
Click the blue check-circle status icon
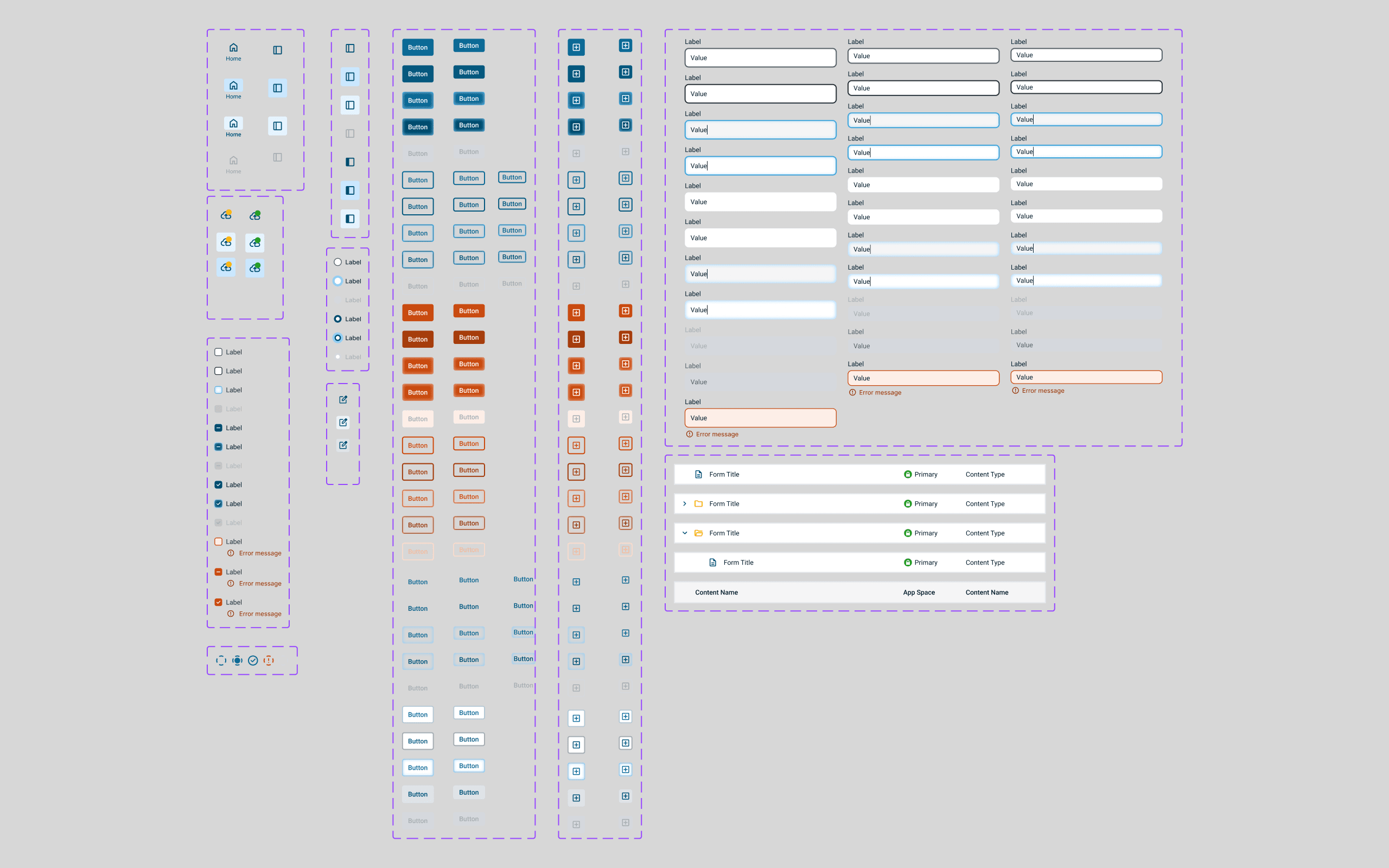[x=253, y=660]
